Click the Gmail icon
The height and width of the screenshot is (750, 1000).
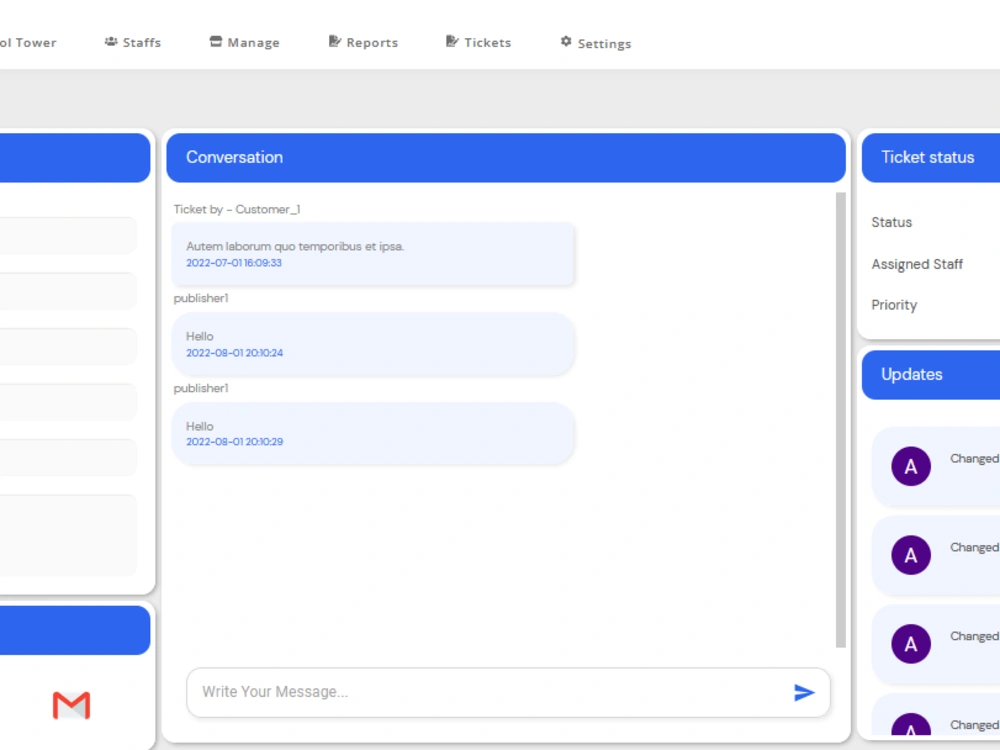(71, 705)
